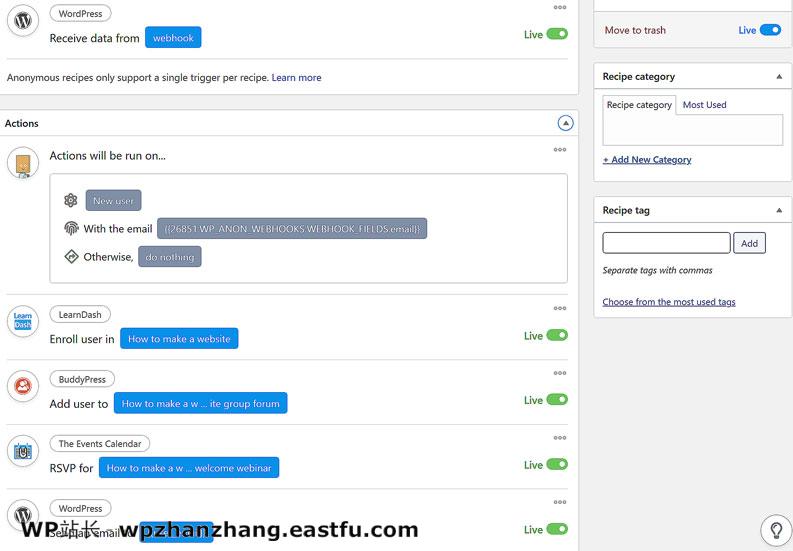Collapse the Recipe category panel
793x551 pixels.
coord(779,76)
